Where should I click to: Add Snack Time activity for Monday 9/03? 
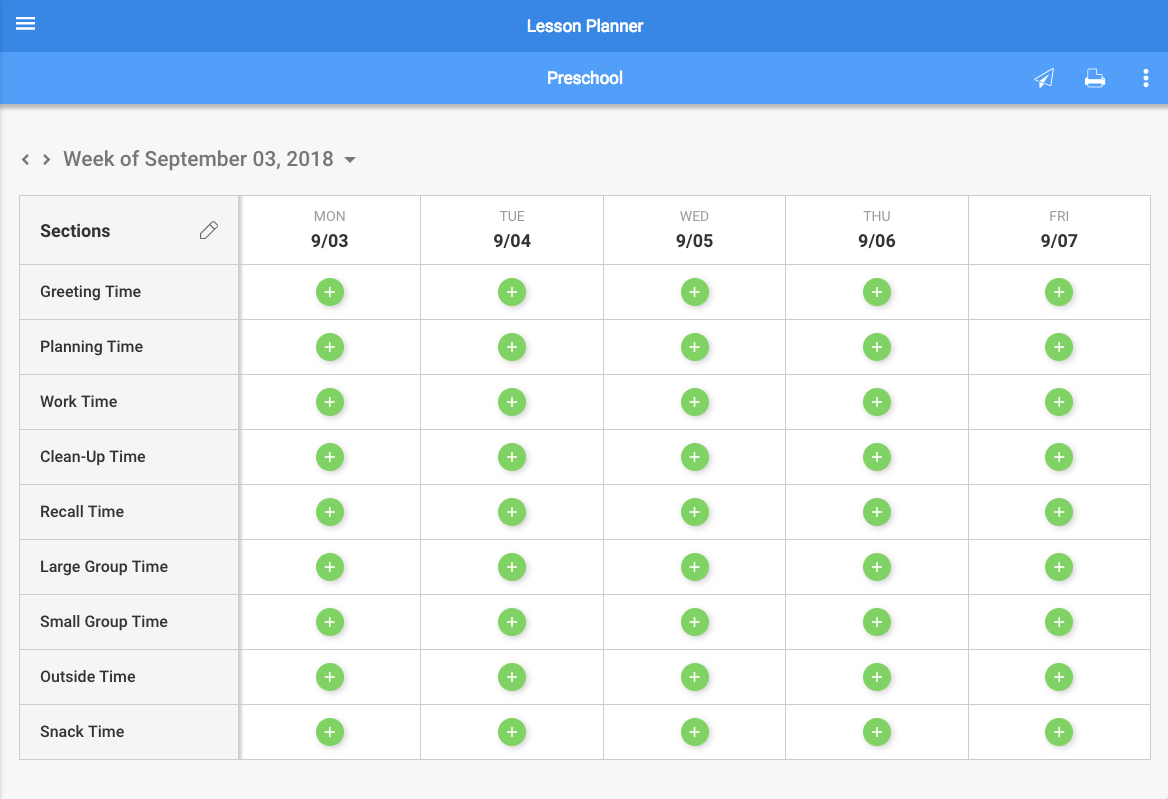330,732
